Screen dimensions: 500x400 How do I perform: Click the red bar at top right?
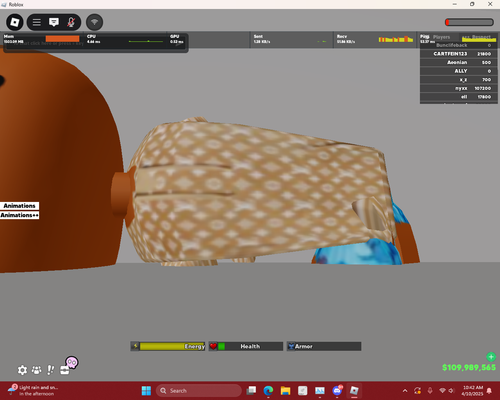click(x=469, y=22)
